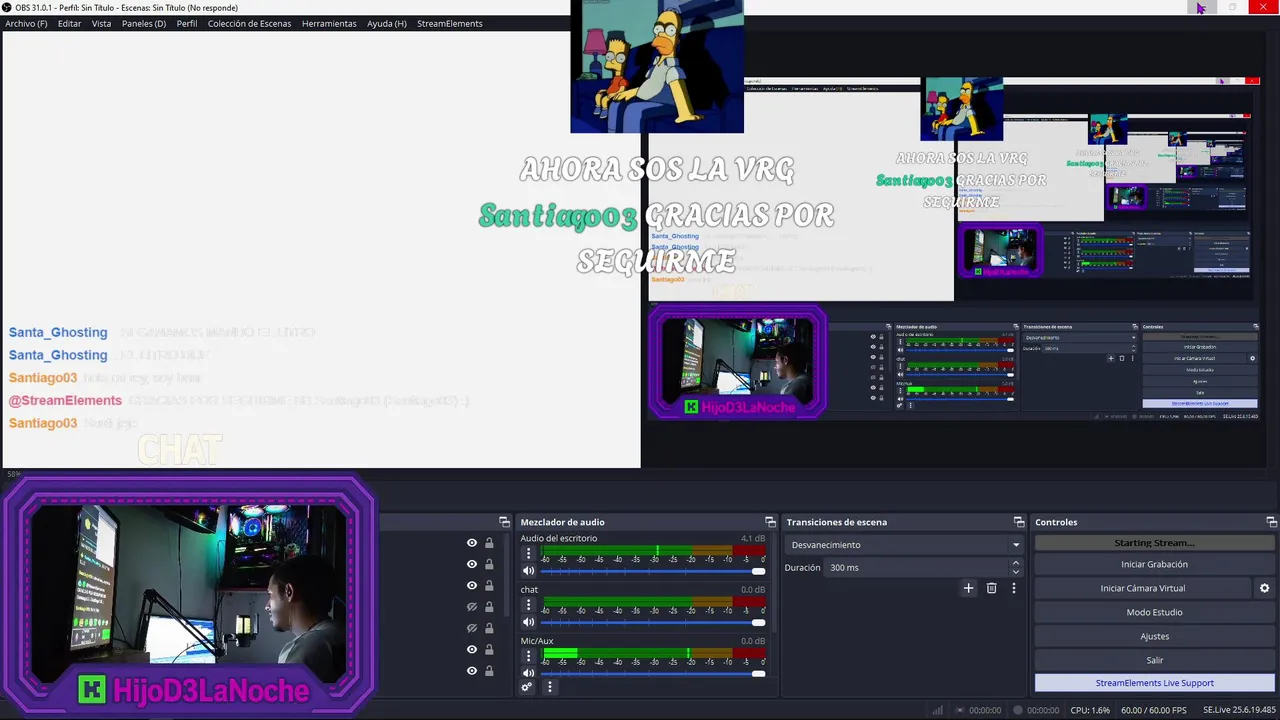1280x720 pixels.
Task: Undock the Mezclador de audio panel
Action: click(x=770, y=522)
